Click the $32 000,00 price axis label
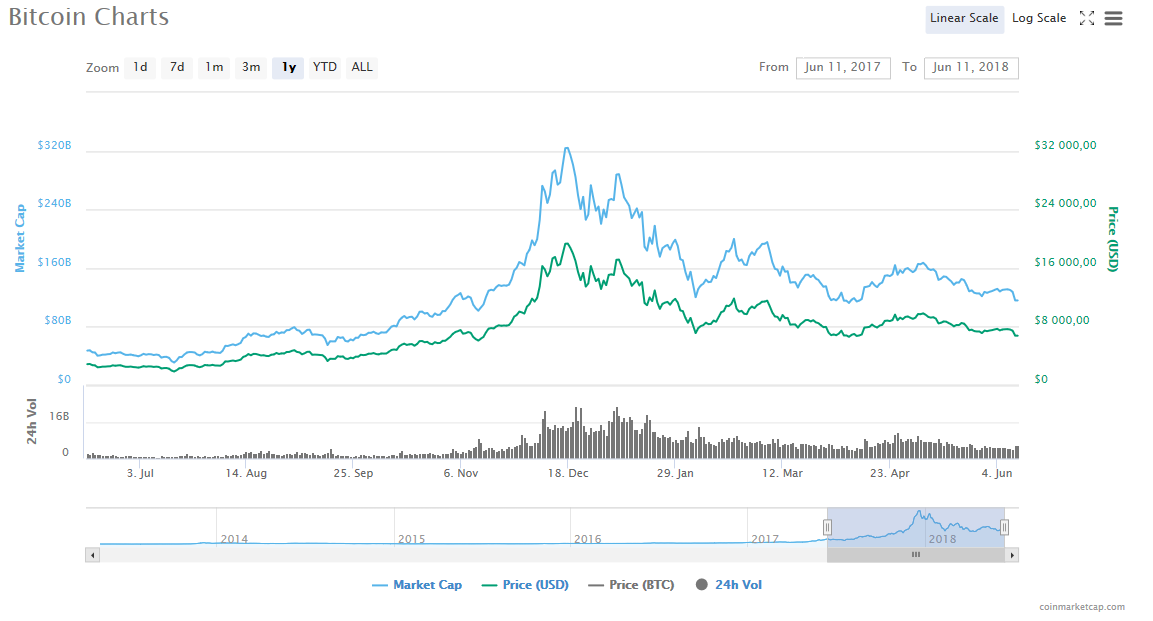This screenshot has width=1153, height=621. tap(1065, 146)
